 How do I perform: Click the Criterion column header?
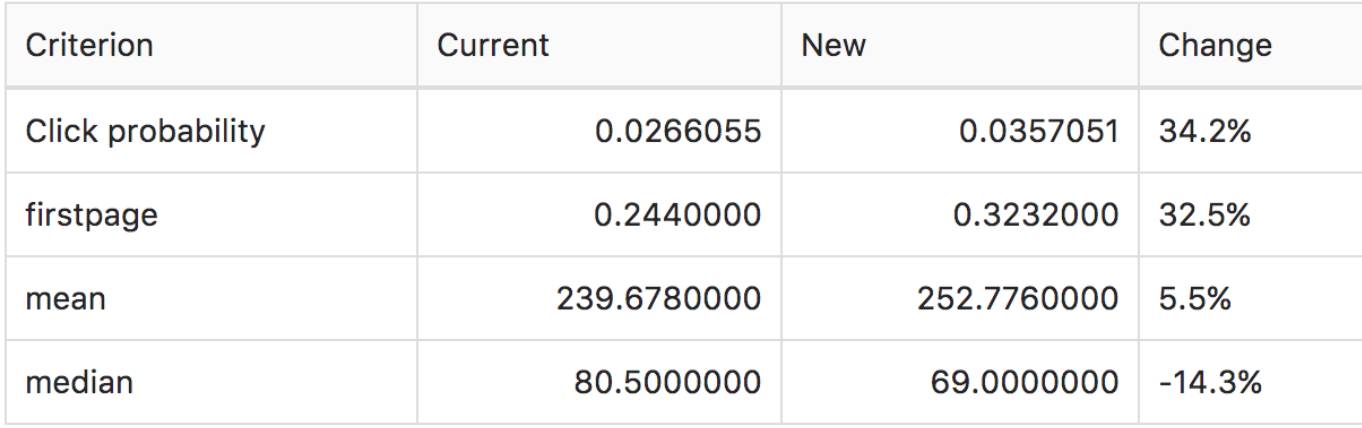[89, 46]
